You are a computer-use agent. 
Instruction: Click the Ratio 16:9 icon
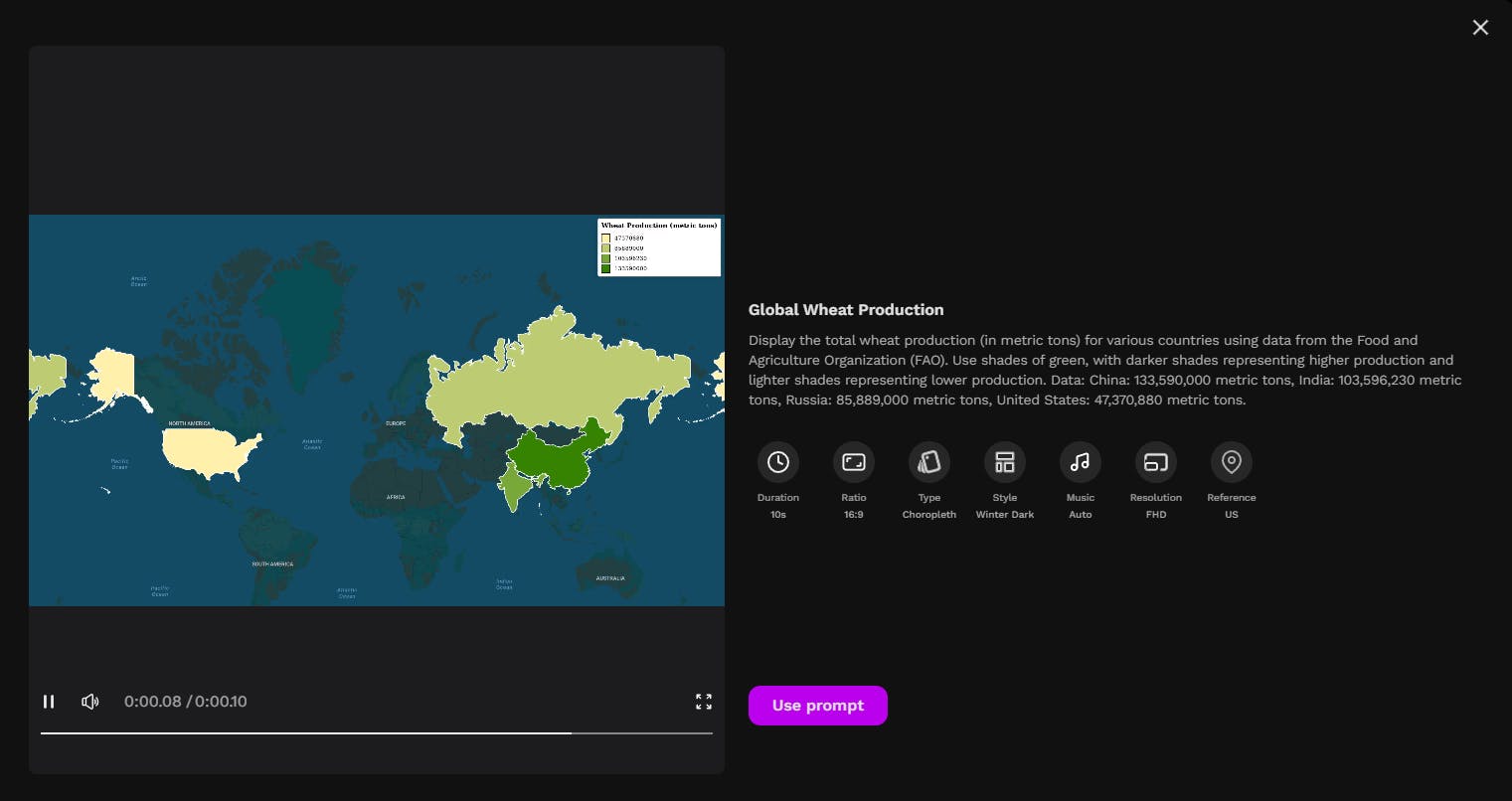853,462
